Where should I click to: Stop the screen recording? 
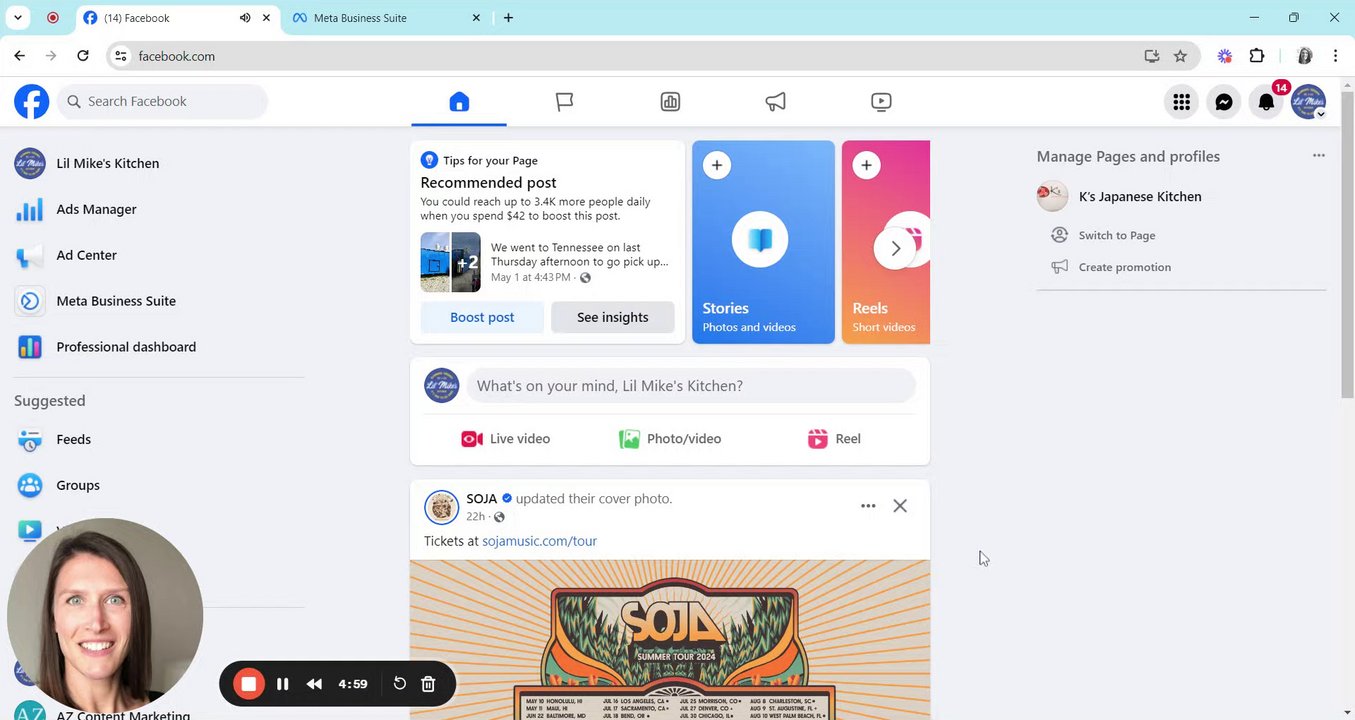tap(248, 684)
